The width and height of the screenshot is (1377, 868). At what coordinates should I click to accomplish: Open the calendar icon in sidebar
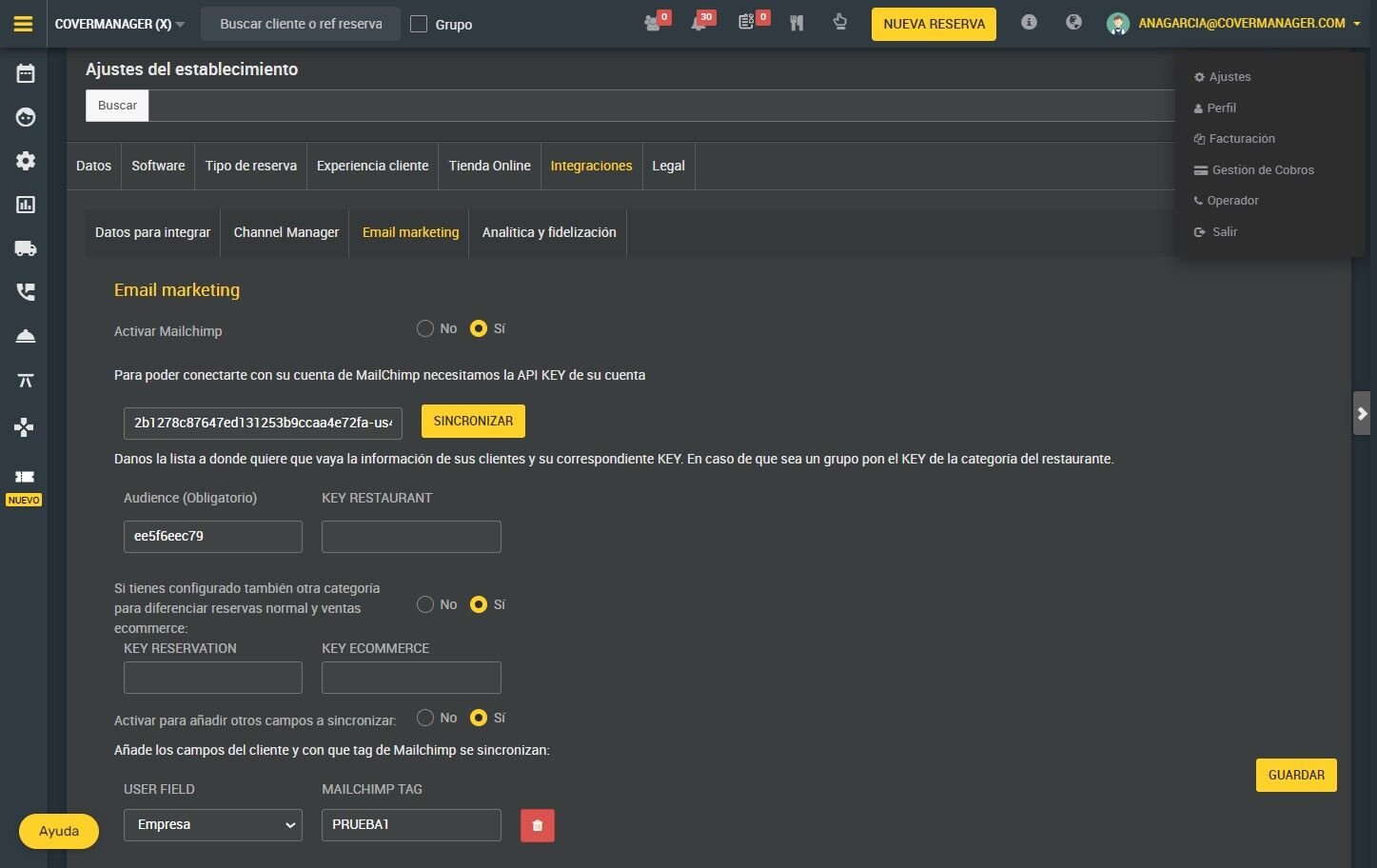[x=26, y=73]
